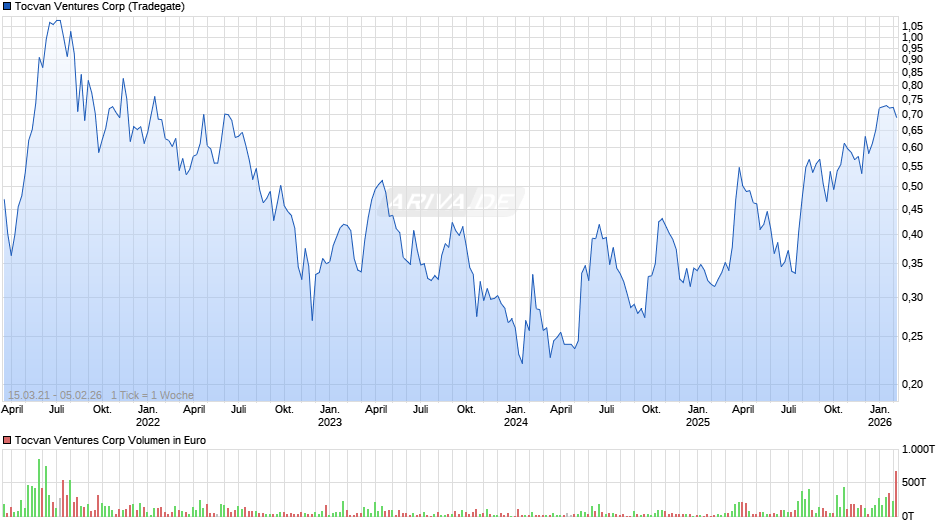Select the 'Tocvan Ventures Corp Volumen in Euro' label
940x526 pixels.
click(x=110, y=440)
